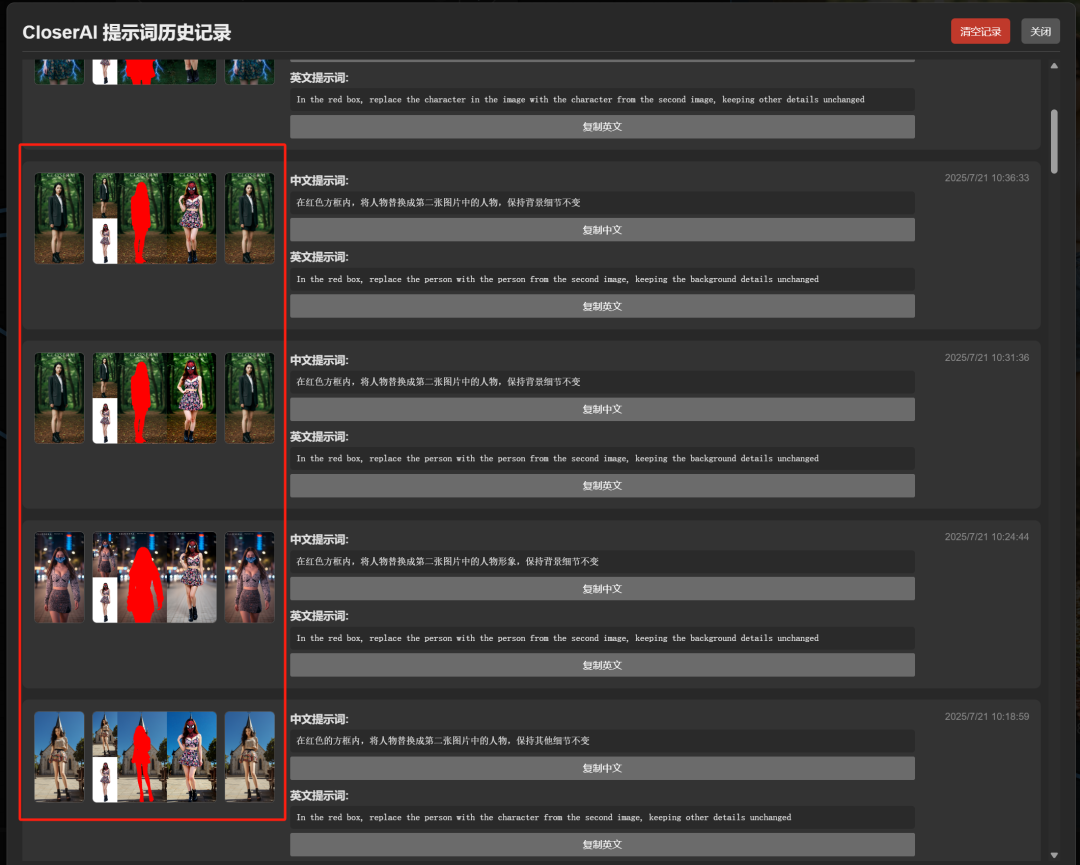This screenshot has height=865, width=1080.
Task: Copy English prompt mentioning 'character in the image'
Action: point(602,127)
